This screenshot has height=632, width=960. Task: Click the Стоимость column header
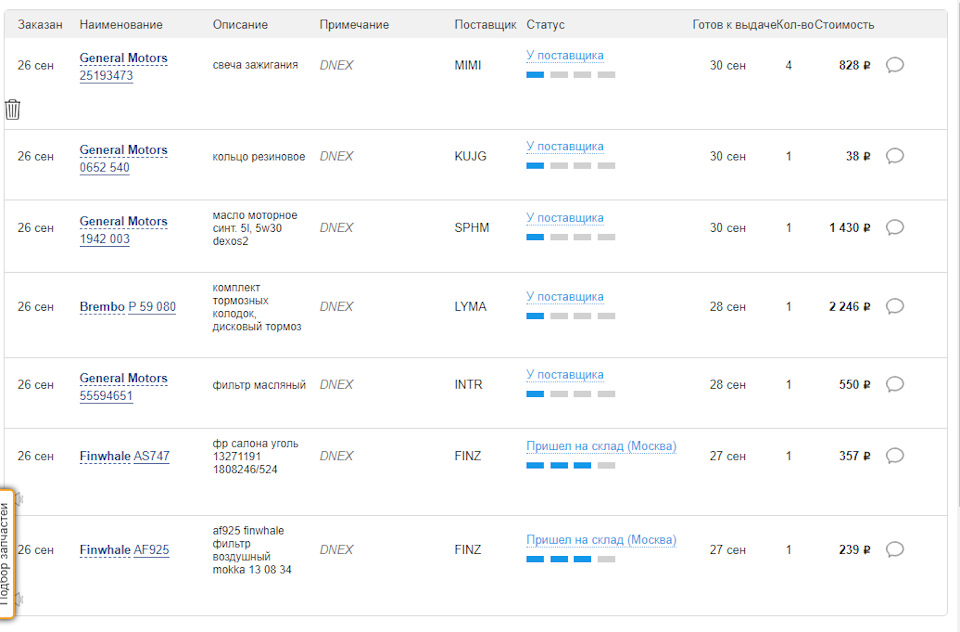click(x=844, y=25)
